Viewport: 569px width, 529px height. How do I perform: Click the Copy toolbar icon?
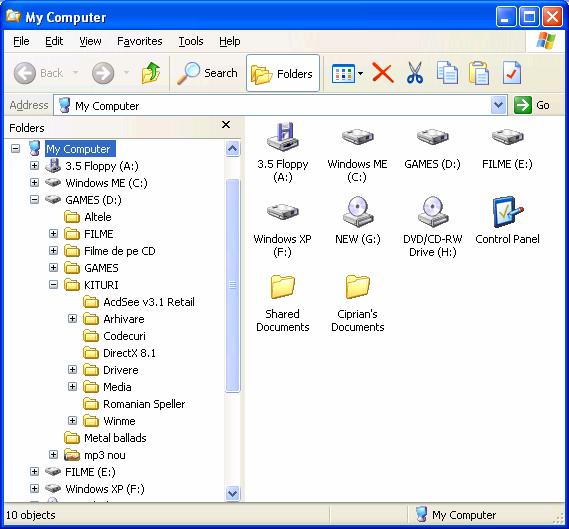(447, 73)
